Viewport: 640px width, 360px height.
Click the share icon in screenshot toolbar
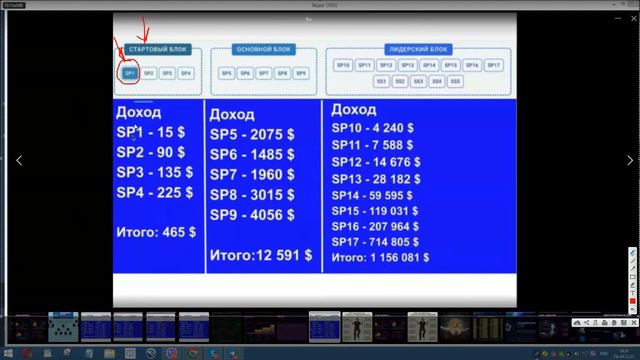point(587,322)
